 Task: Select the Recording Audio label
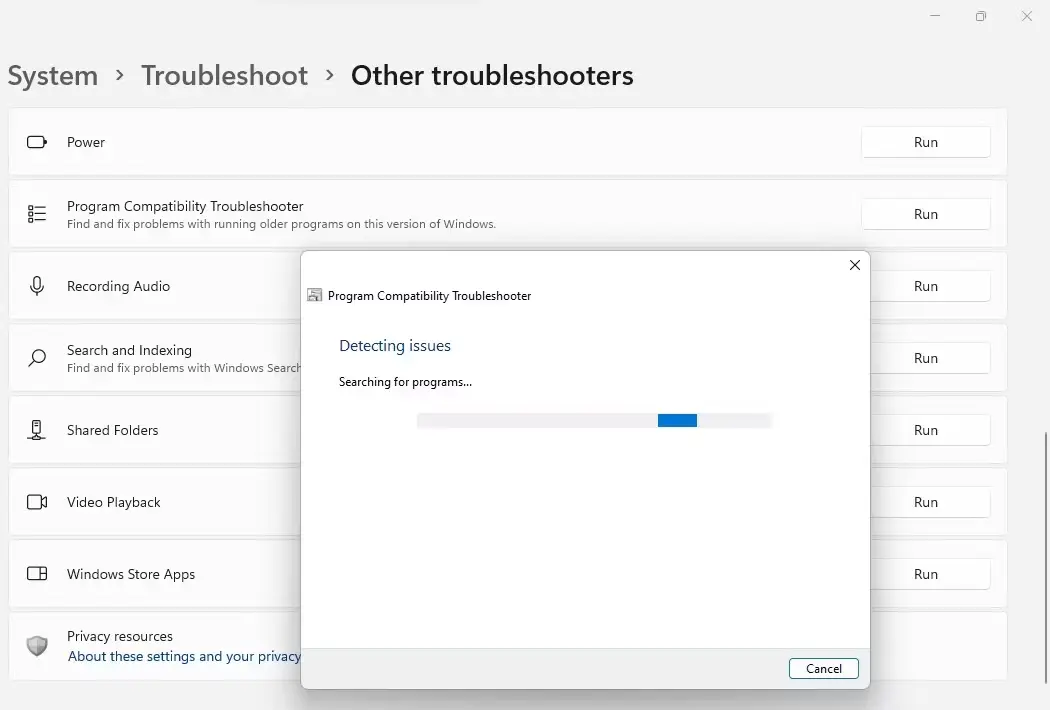pyautogui.click(x=119, y=286)
